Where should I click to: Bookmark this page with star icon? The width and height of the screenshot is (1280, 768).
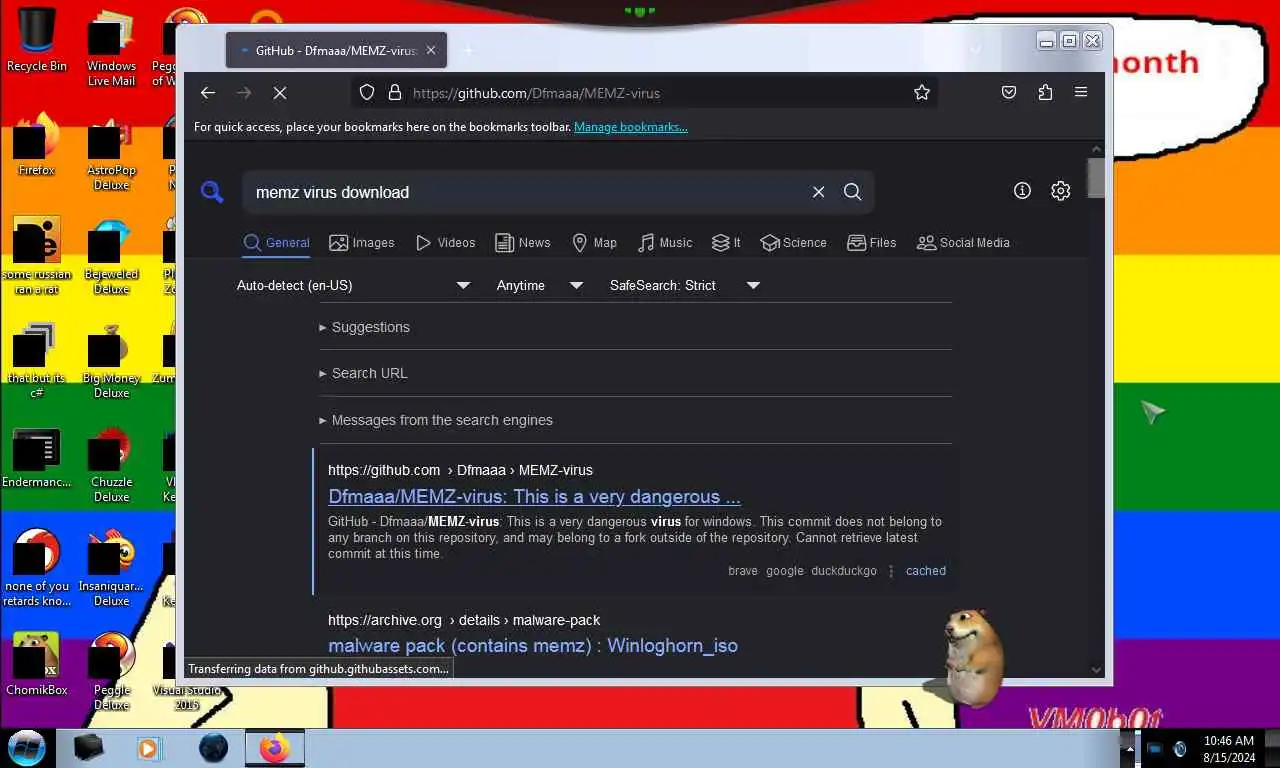point(922,92)
